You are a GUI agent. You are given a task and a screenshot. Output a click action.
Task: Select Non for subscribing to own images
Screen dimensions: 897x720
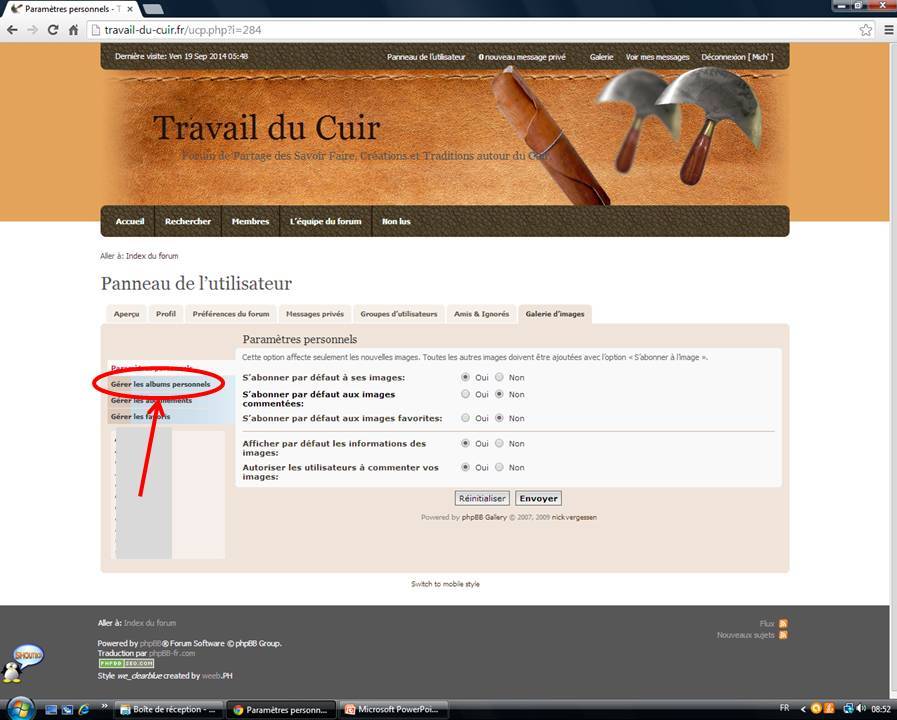[x=500, y=377]
